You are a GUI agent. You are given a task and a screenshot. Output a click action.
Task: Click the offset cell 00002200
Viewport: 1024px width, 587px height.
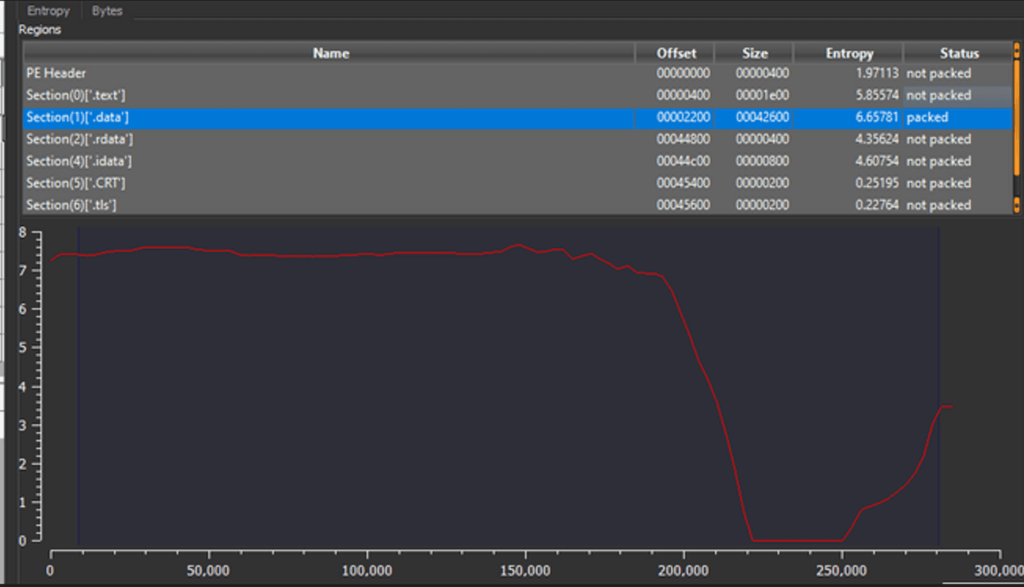pyautogui.click(x=683, y=118)
